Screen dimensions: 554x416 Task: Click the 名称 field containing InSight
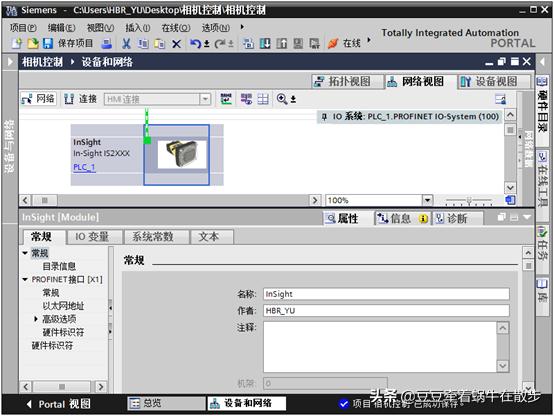(x=386, y=294)
